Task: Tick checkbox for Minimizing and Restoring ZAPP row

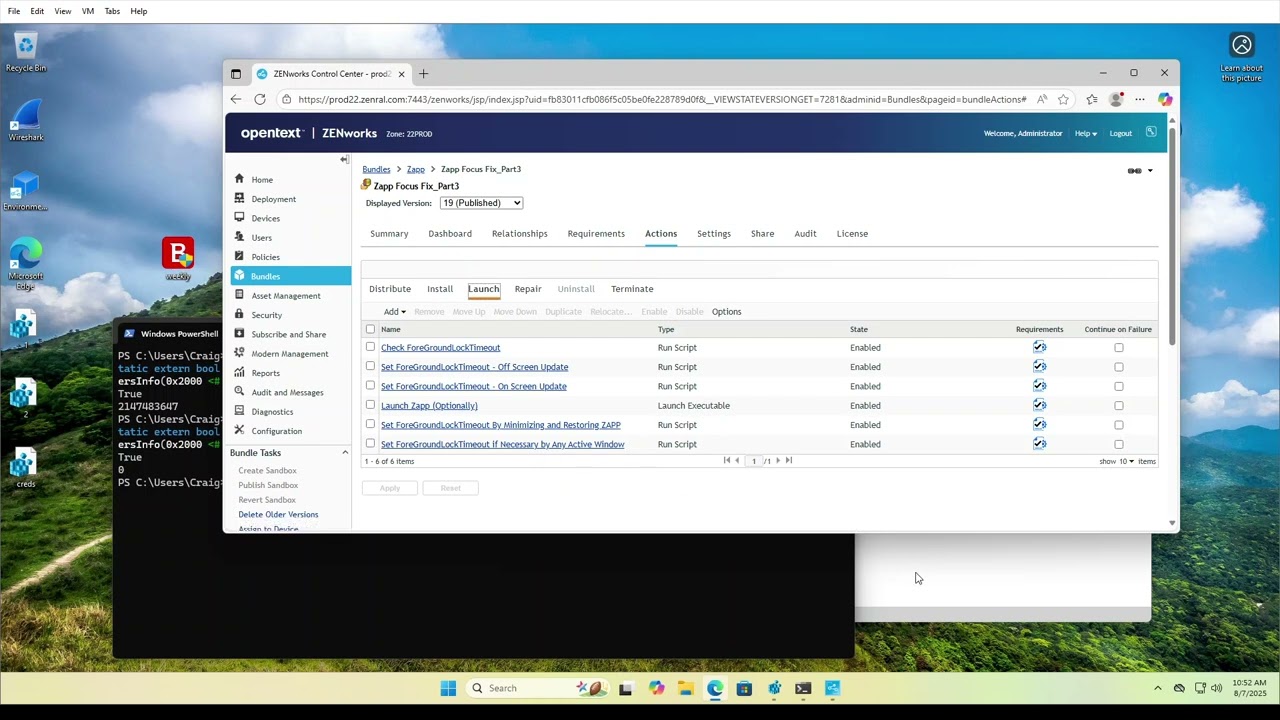Action: pos(370,424)
